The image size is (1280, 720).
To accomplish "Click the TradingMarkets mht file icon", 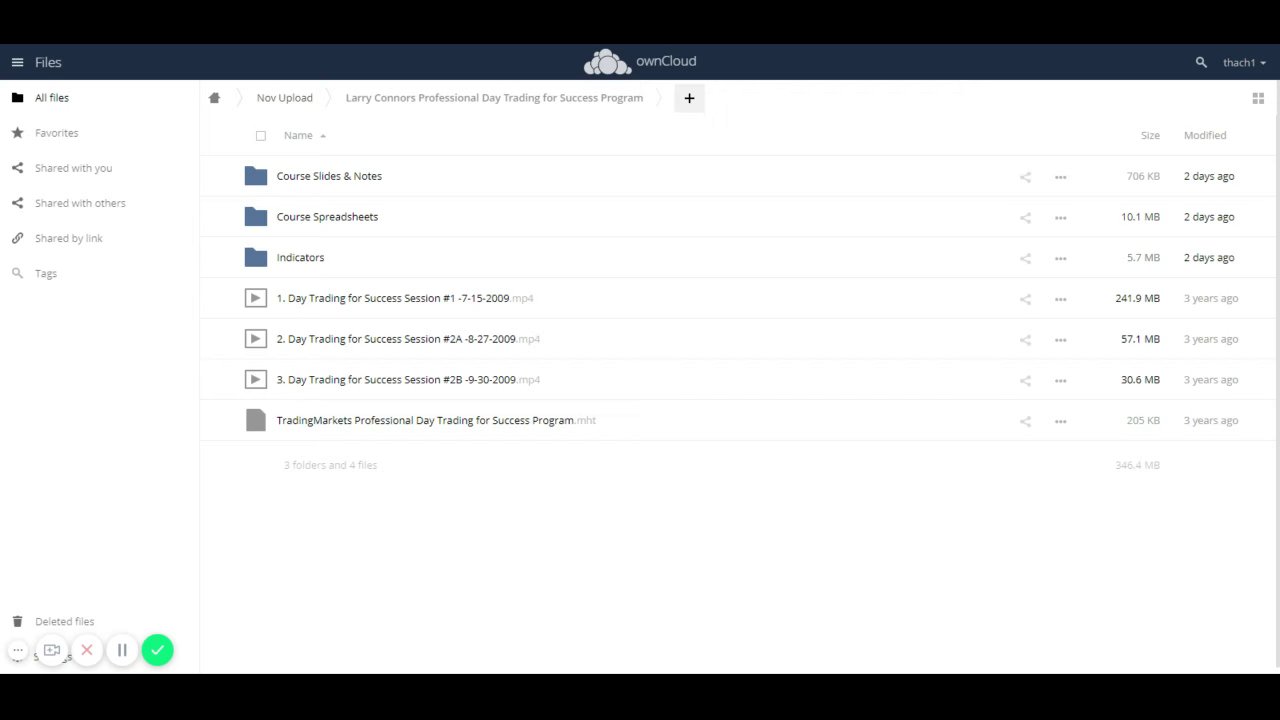I will point(256,420).
